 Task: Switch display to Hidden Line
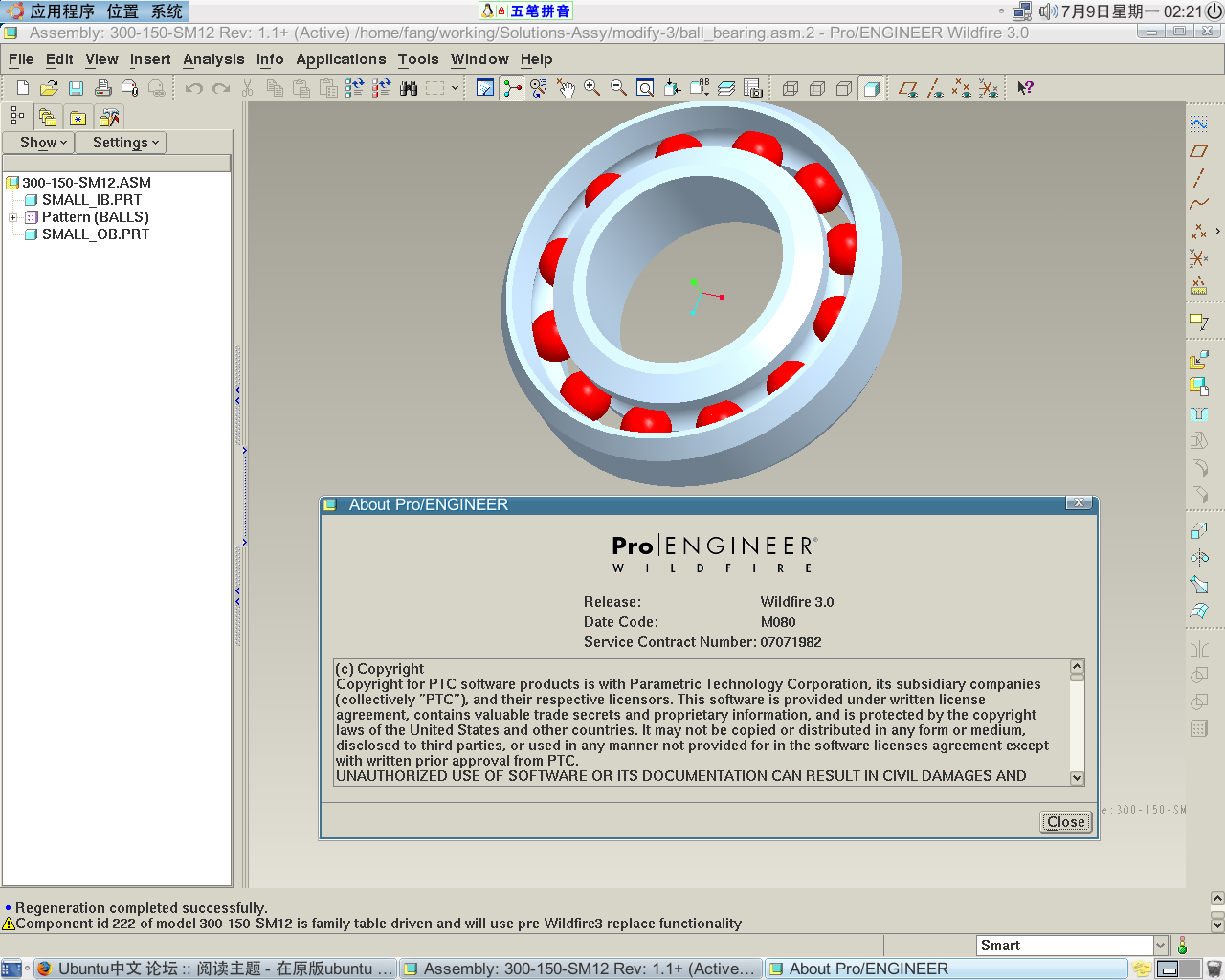tap(817, 88)
